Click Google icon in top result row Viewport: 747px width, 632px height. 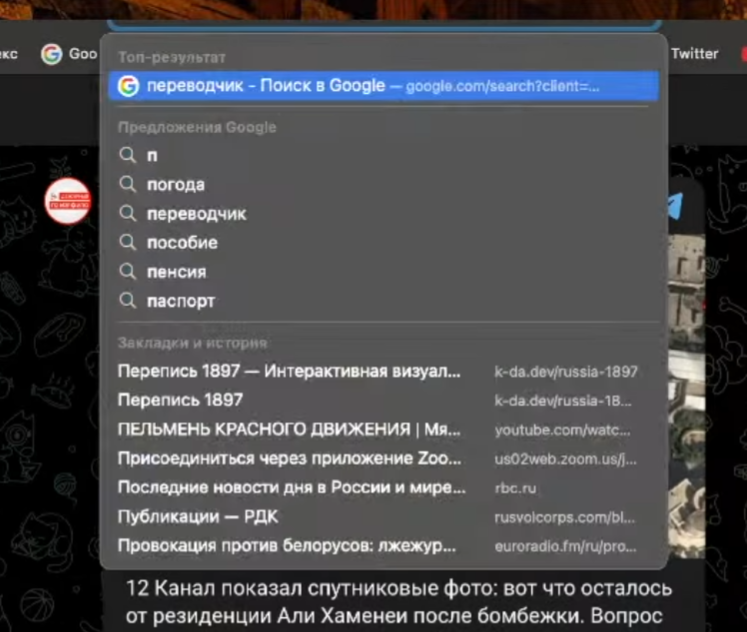(x=129, y=86)
